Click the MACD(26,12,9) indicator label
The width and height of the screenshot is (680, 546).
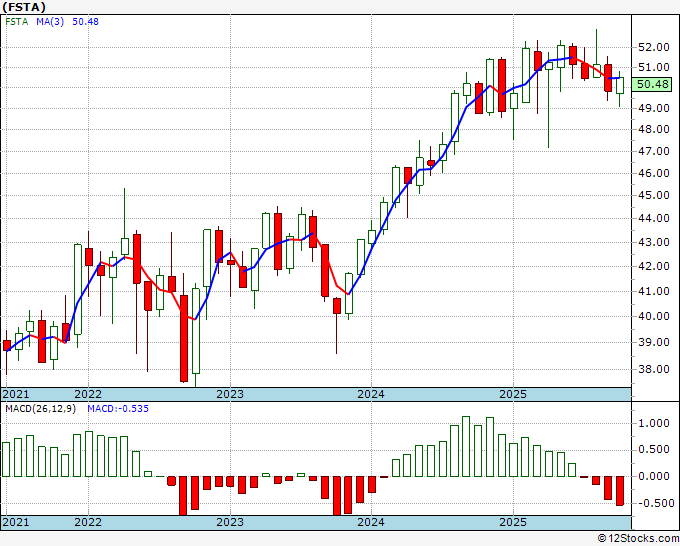point(40,409)
